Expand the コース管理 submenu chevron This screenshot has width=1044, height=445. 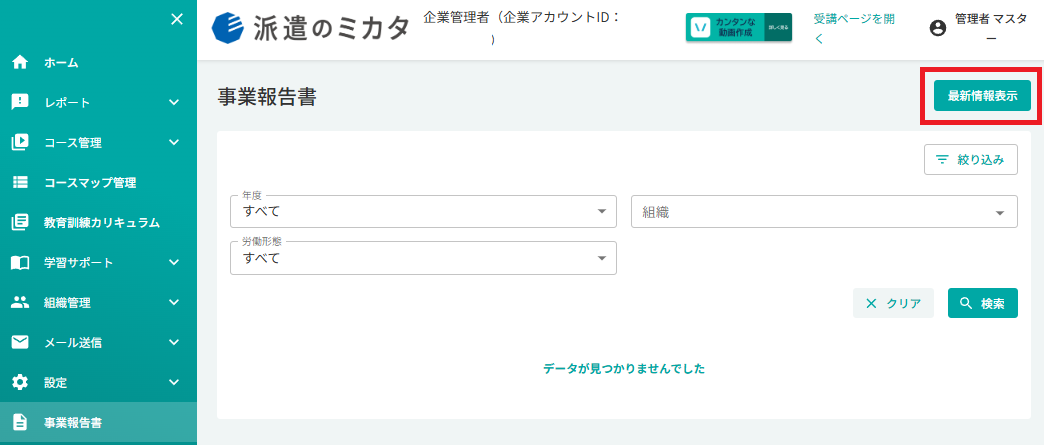pos(174,143)
